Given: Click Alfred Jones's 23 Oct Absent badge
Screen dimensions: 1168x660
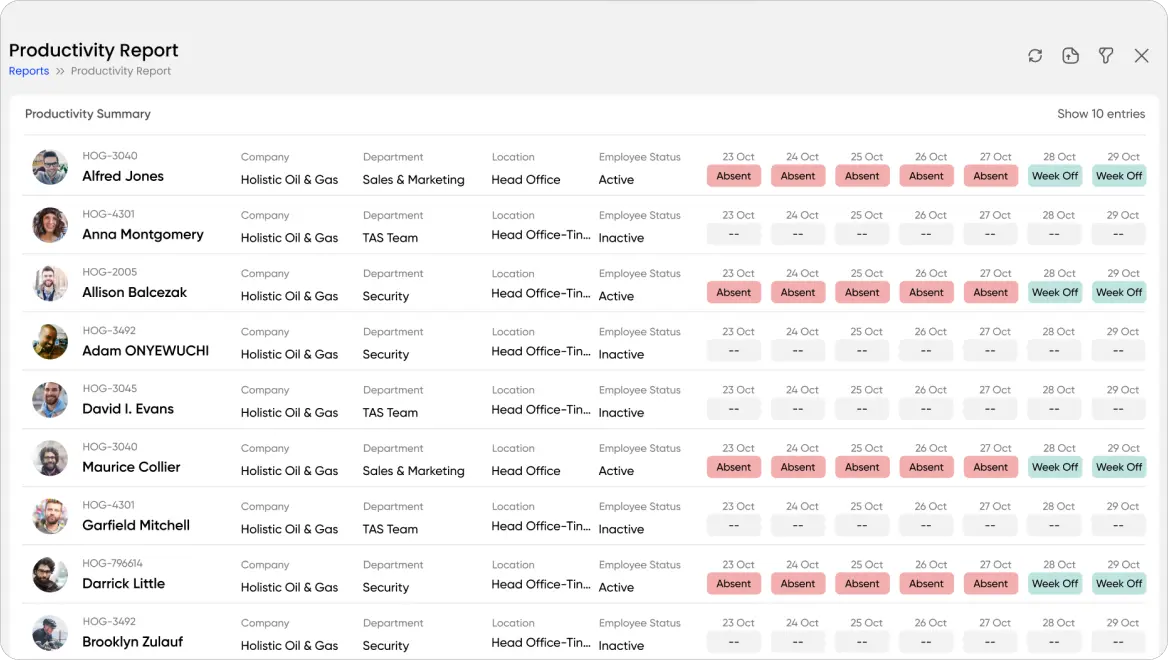Looking at the screenshot, I should tap(734, 176).
